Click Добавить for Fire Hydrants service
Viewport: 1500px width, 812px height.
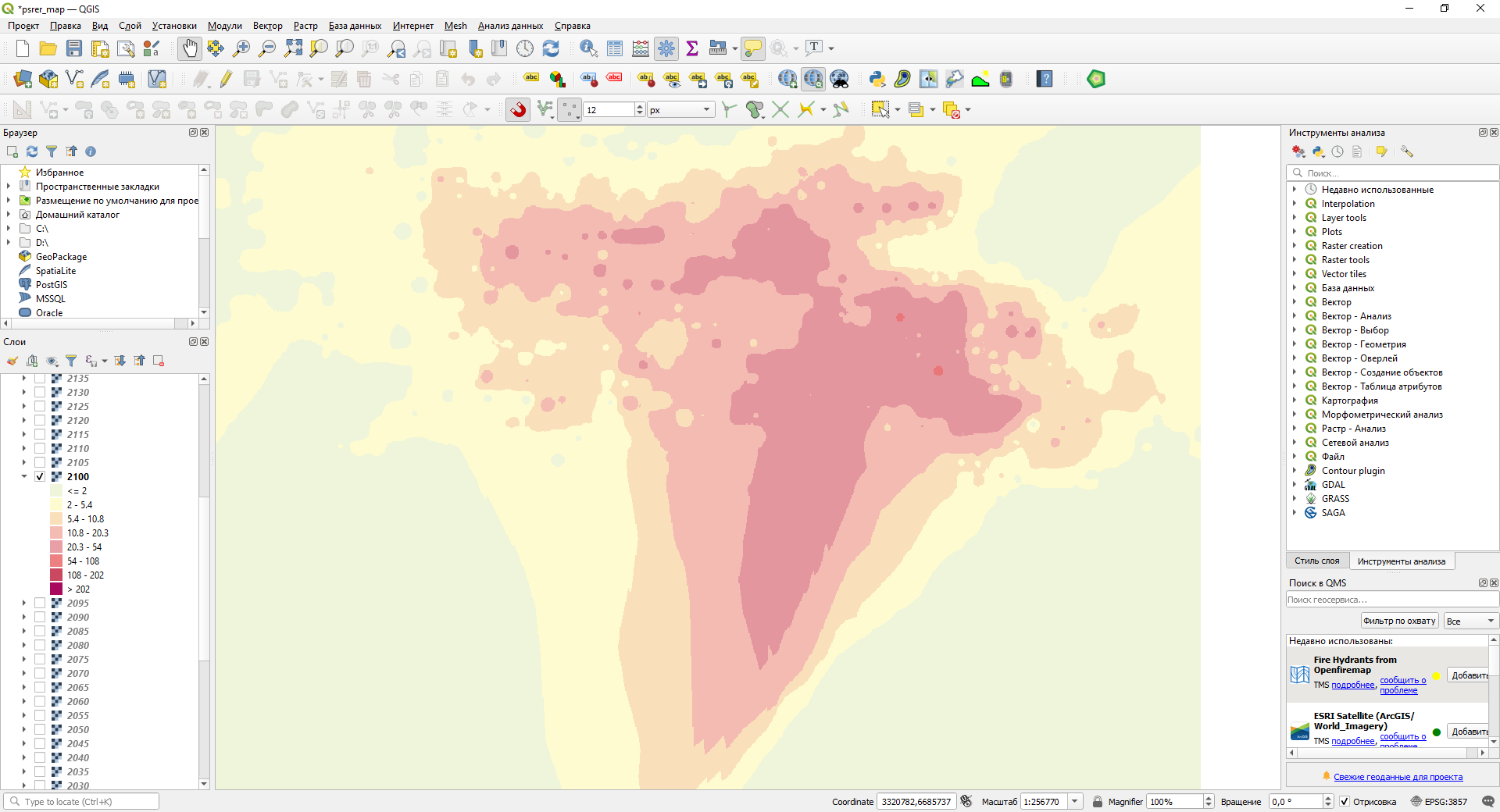tap(1469, 675)
